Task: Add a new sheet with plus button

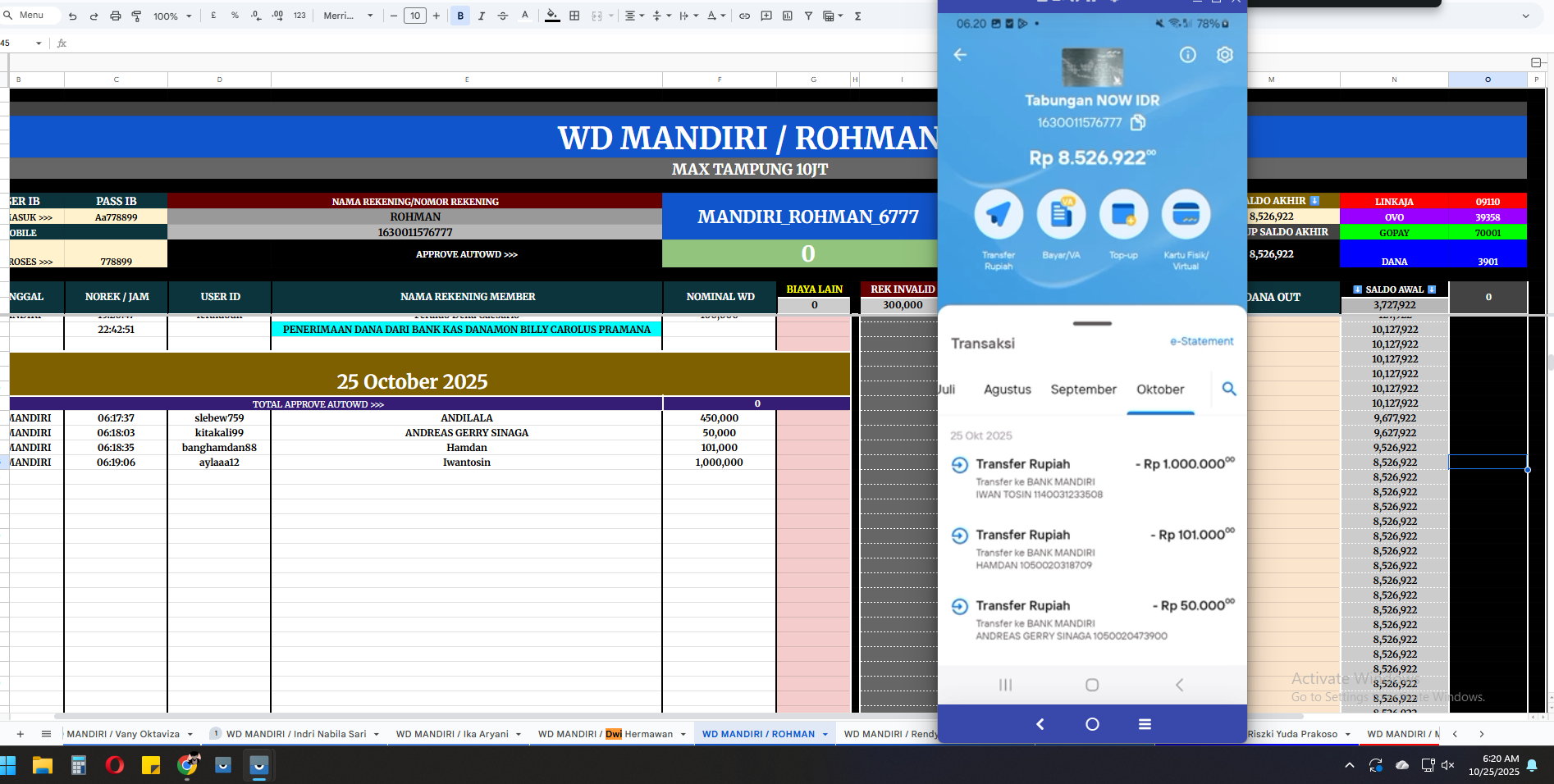Action: [21, 734]
